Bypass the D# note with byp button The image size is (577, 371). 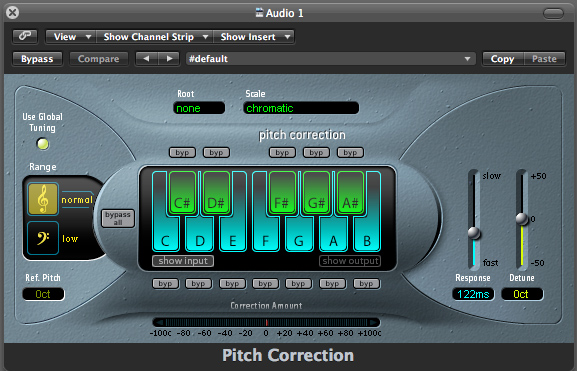point(216,152)
